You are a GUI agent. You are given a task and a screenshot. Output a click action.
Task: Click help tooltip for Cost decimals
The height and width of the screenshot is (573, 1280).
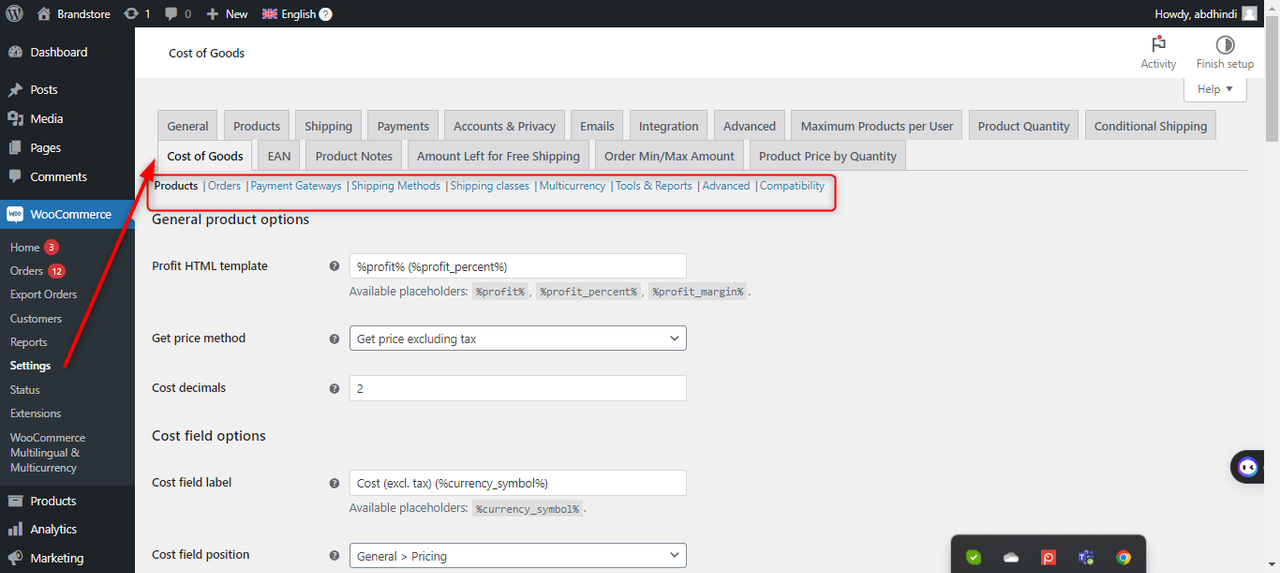pos(334,388)
